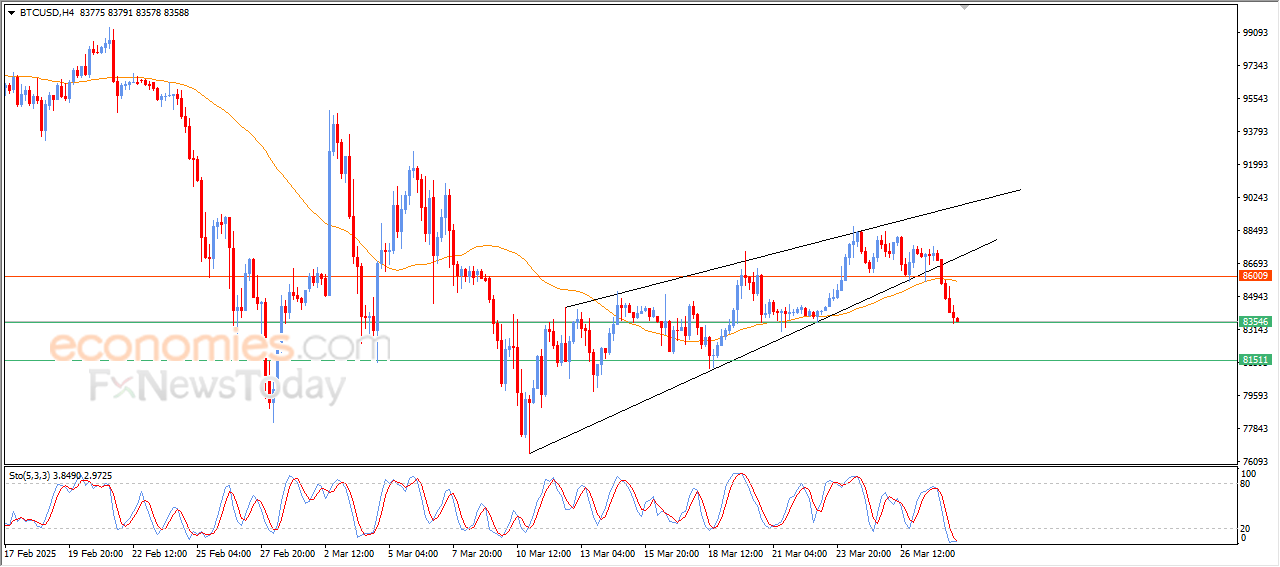Click the 27 Feb 20:00 time label
Viewport: 1280px width, 567px height.
287,552
